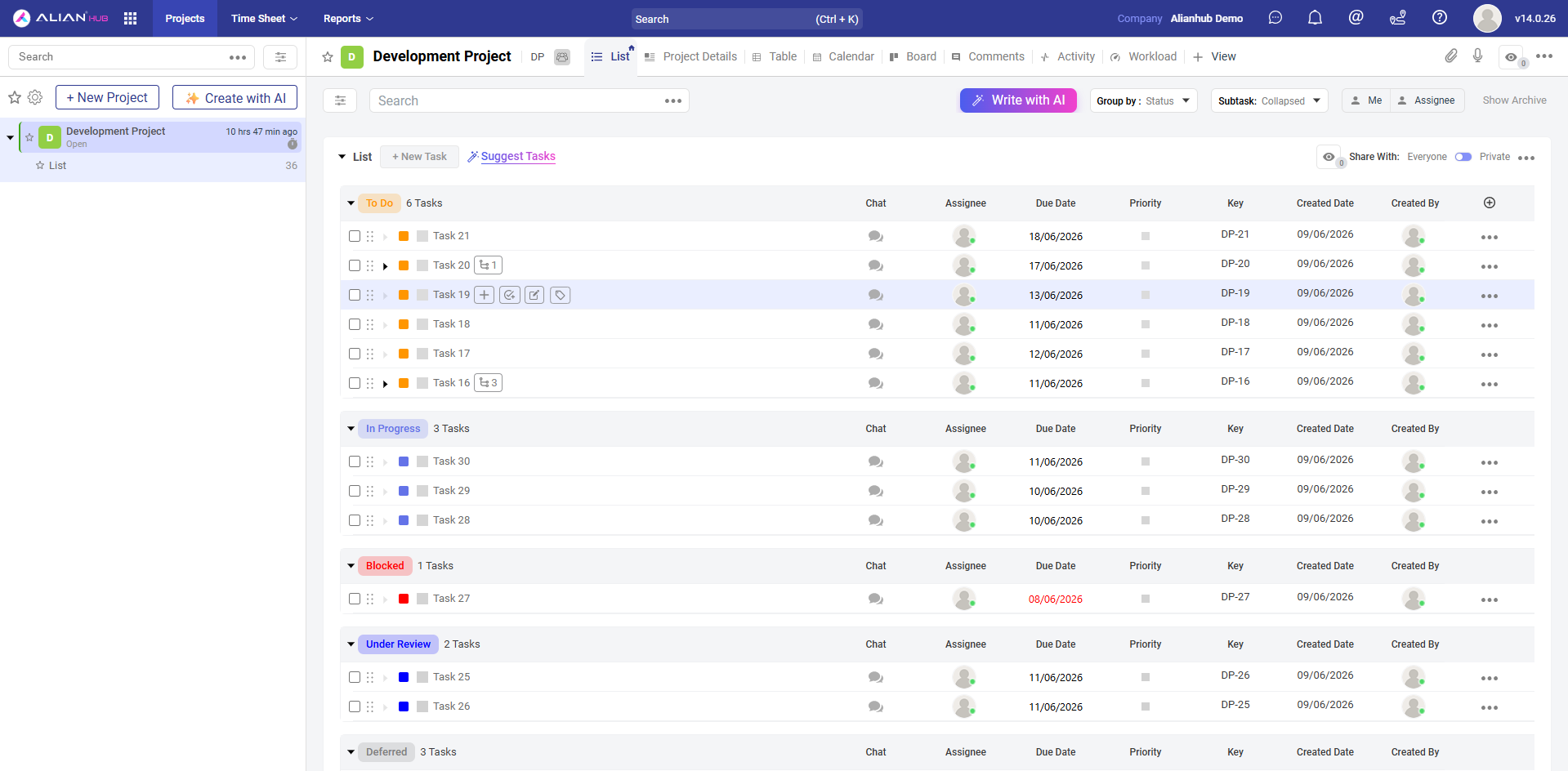Open more options for Task 30
The height and width of the screenshot is (771, 1568).
[x=1490, y=462]
